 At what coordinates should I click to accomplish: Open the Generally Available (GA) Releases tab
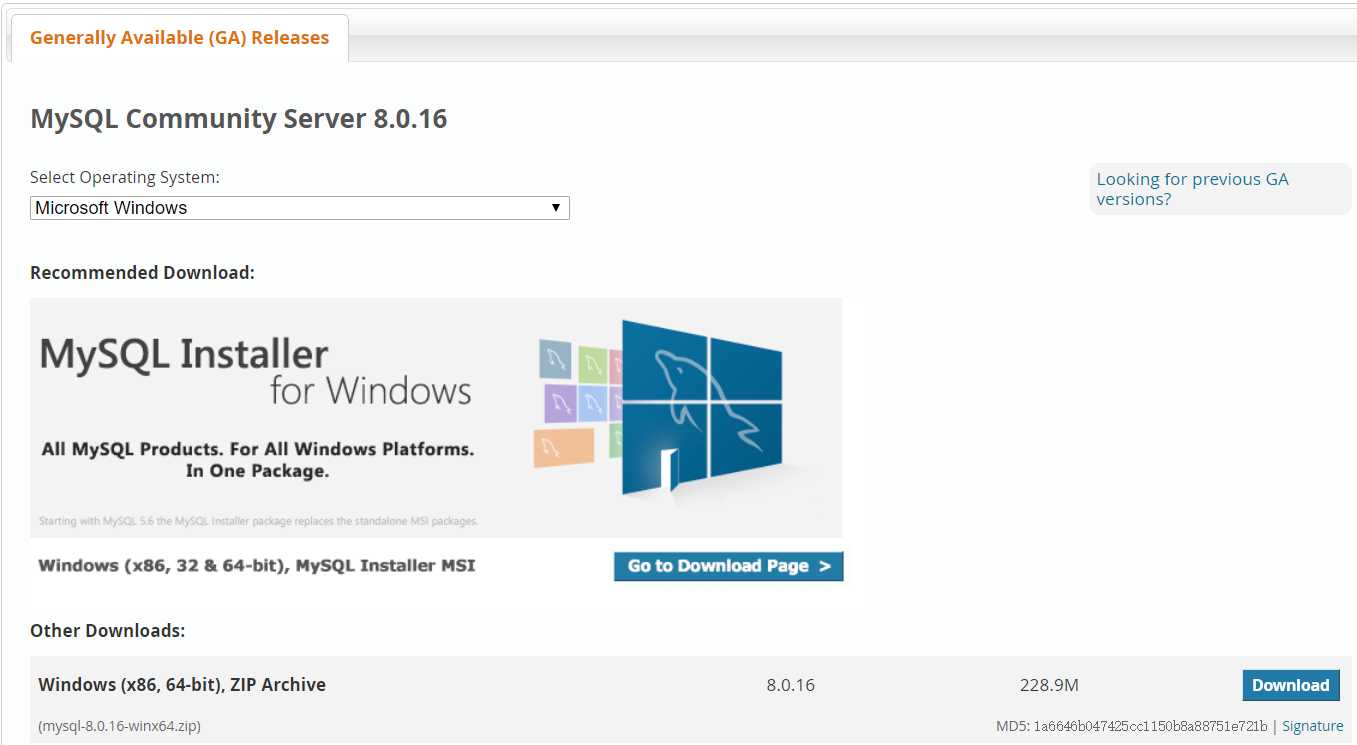coord(179,38)
